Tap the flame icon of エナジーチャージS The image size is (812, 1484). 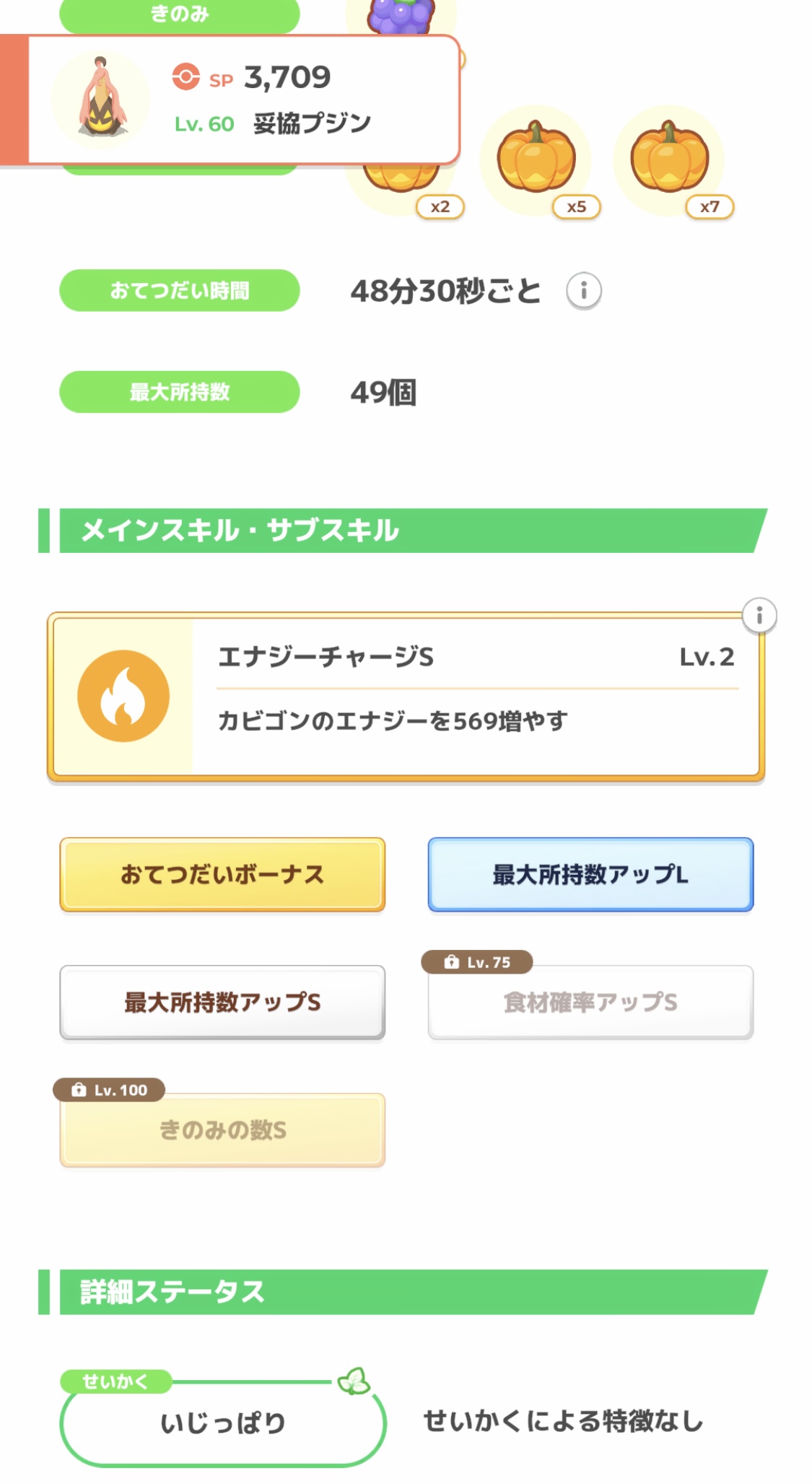[123, 696]
